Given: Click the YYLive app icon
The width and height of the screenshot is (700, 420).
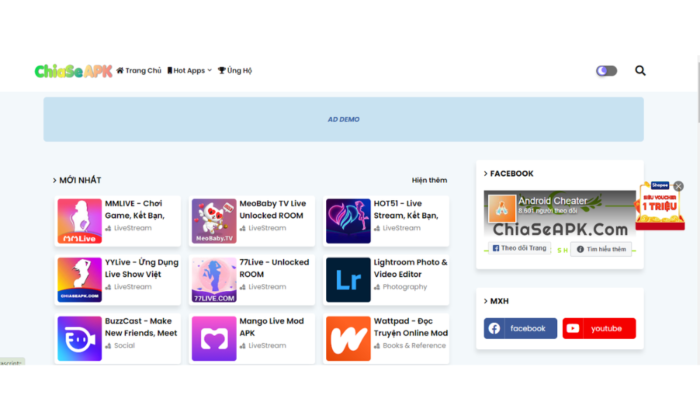Looking at the screenshot, I should pyautogui.click(x=79, y=280).
